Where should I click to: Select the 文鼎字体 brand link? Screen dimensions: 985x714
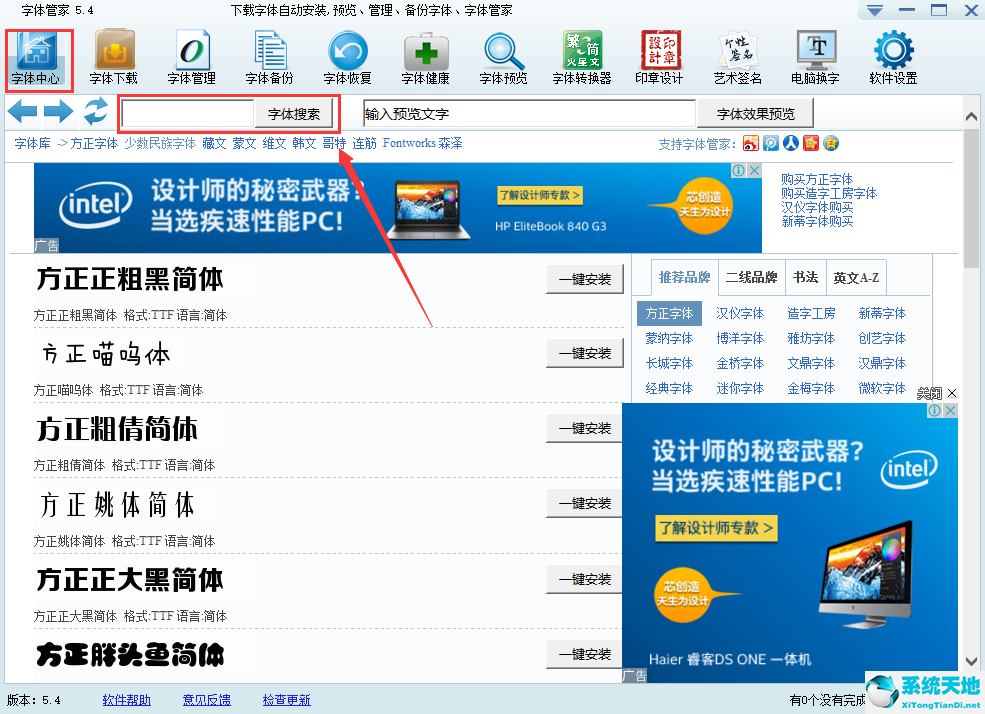coord(811,363)
